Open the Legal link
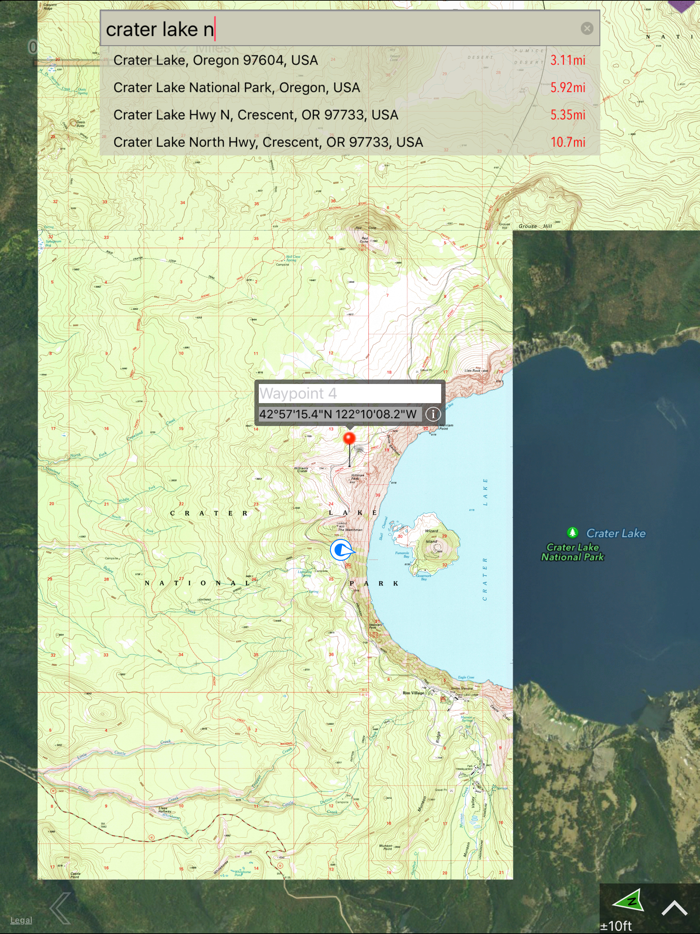Image resolution: width=700 pixels, height=934 pixels. coord(21,920)
